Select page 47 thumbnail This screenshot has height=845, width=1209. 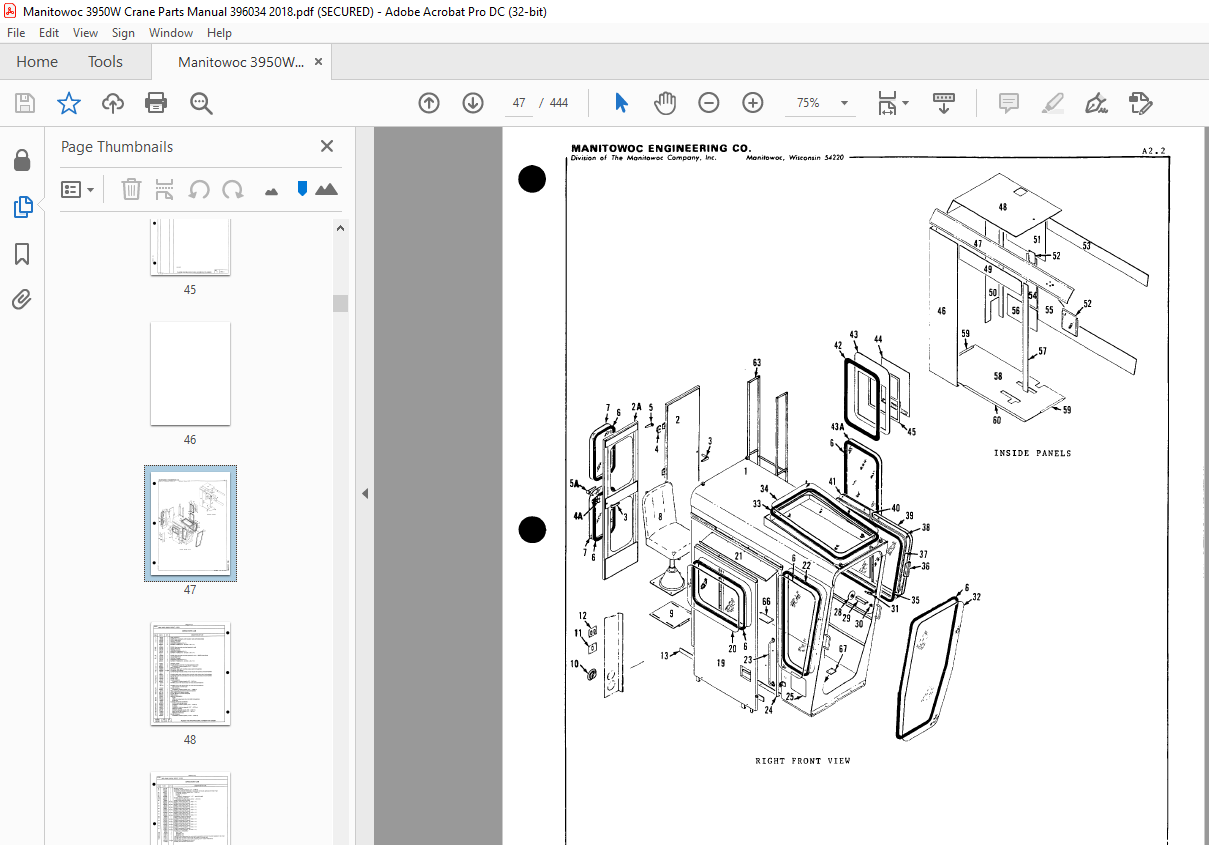[x=190, y=523]
